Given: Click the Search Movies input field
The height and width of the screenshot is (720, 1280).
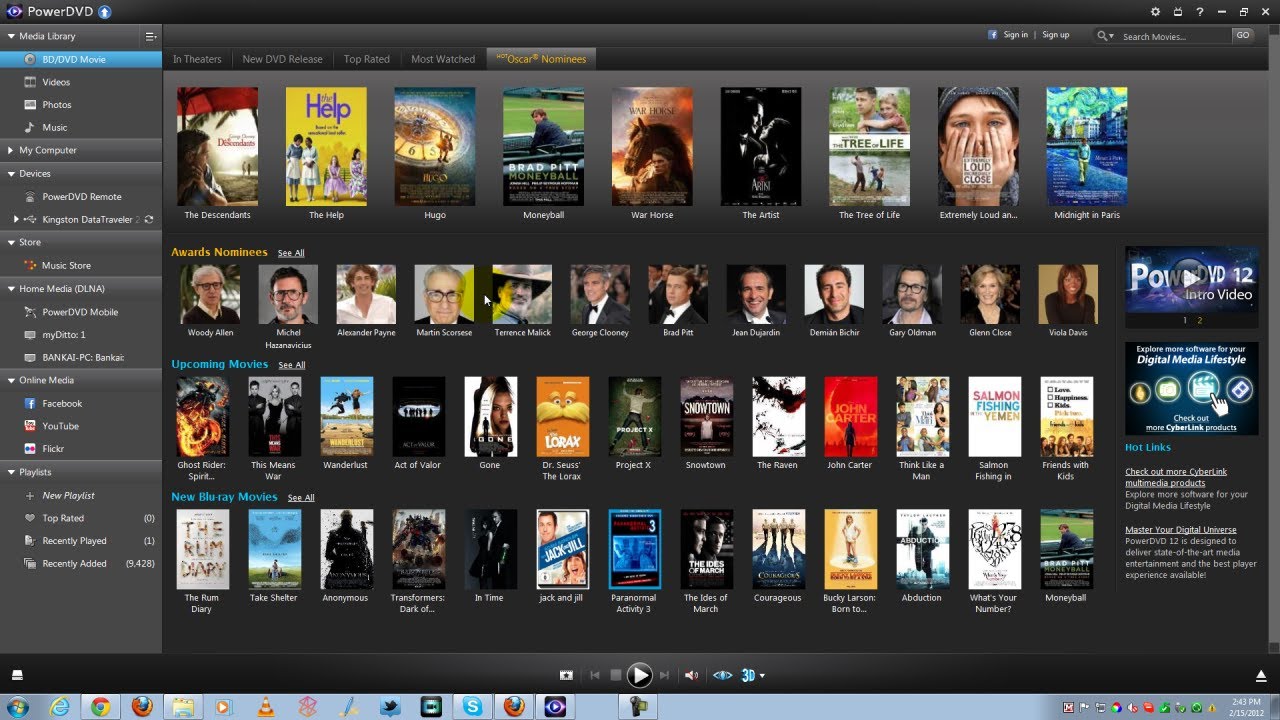Looking at the screenshot, I should click(x=1174, y=36).
